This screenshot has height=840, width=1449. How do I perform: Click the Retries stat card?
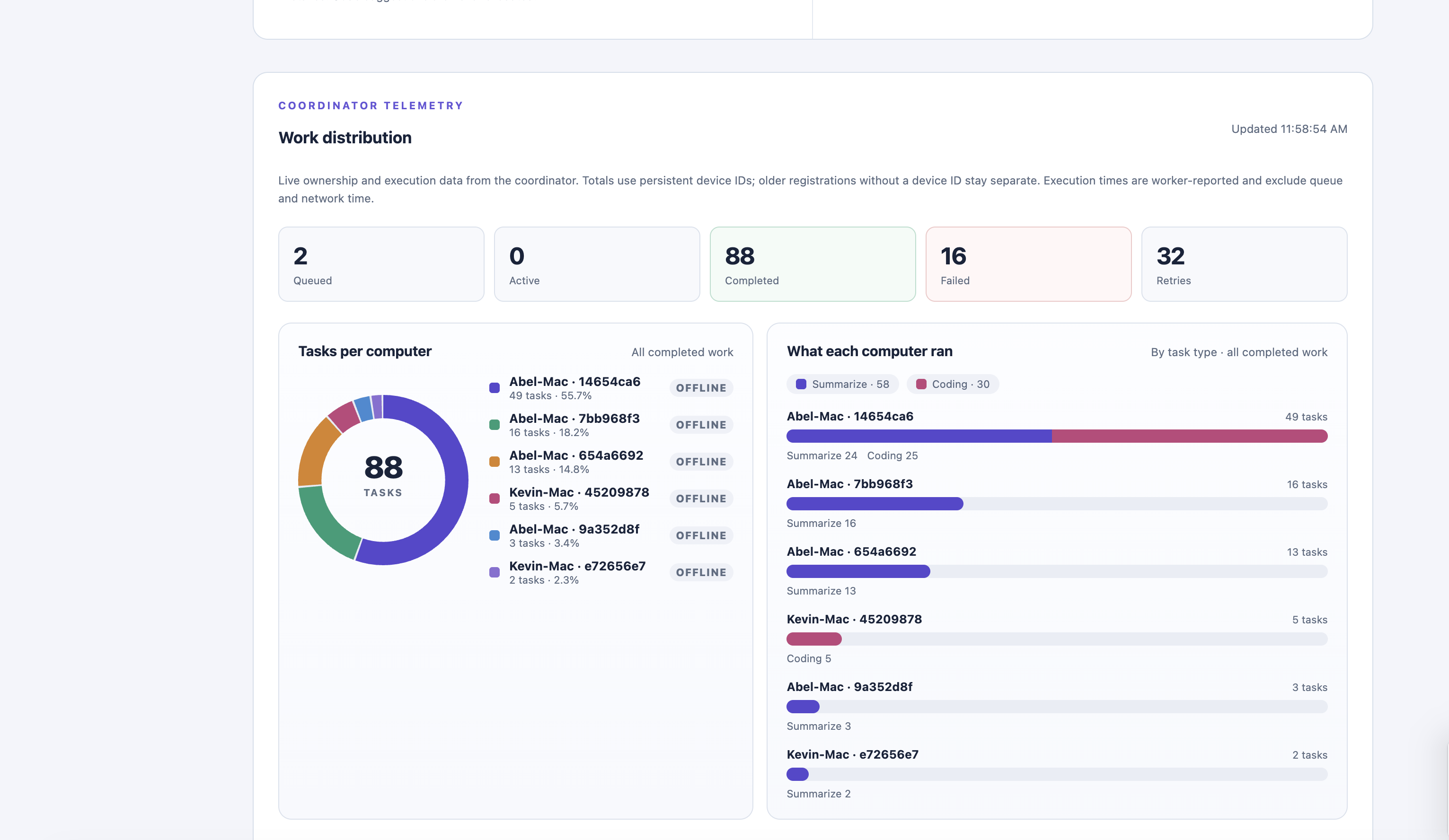[1244, 264]
